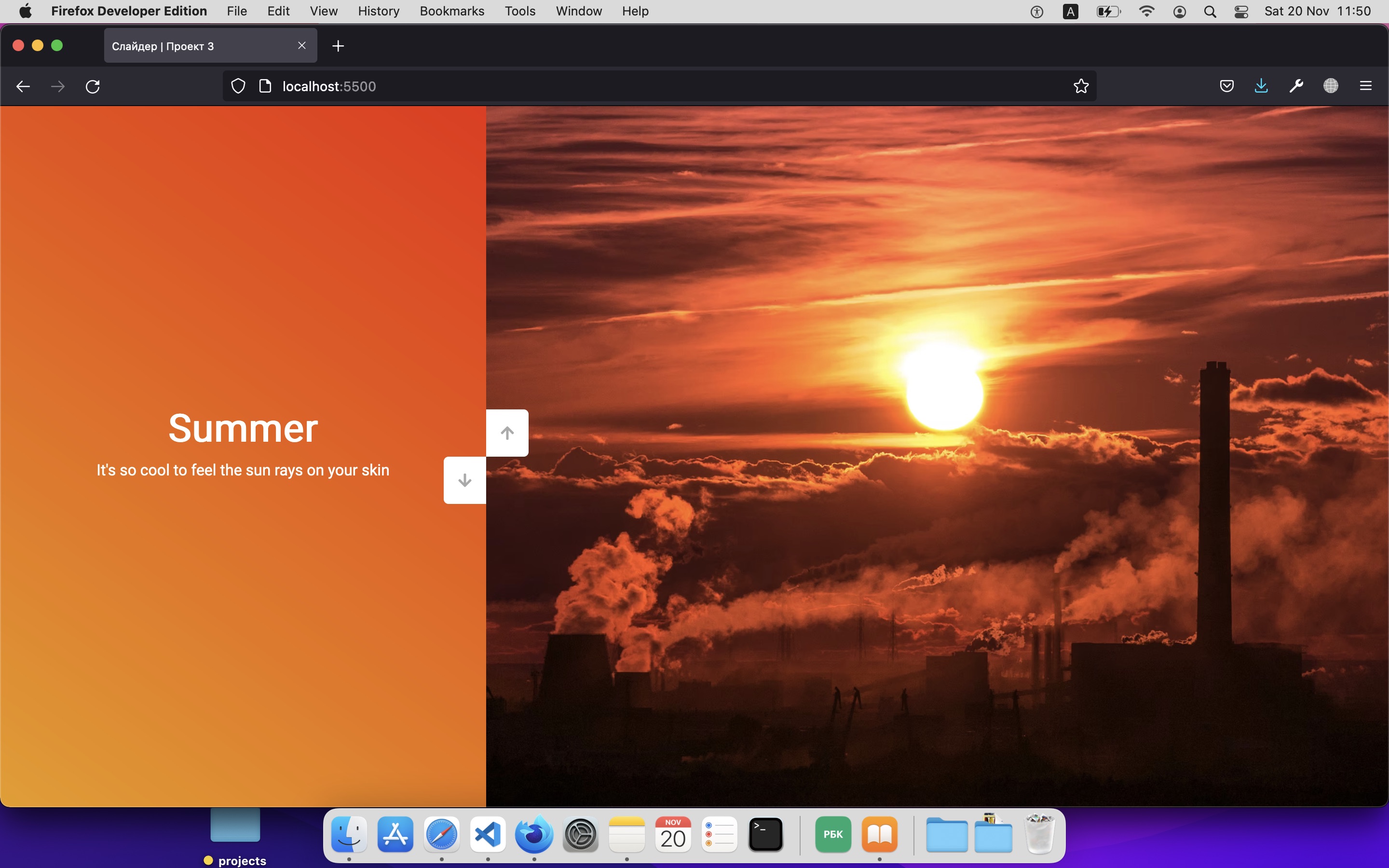
Task: Click the back navigation arrow
Action: (x=22, y=85)
